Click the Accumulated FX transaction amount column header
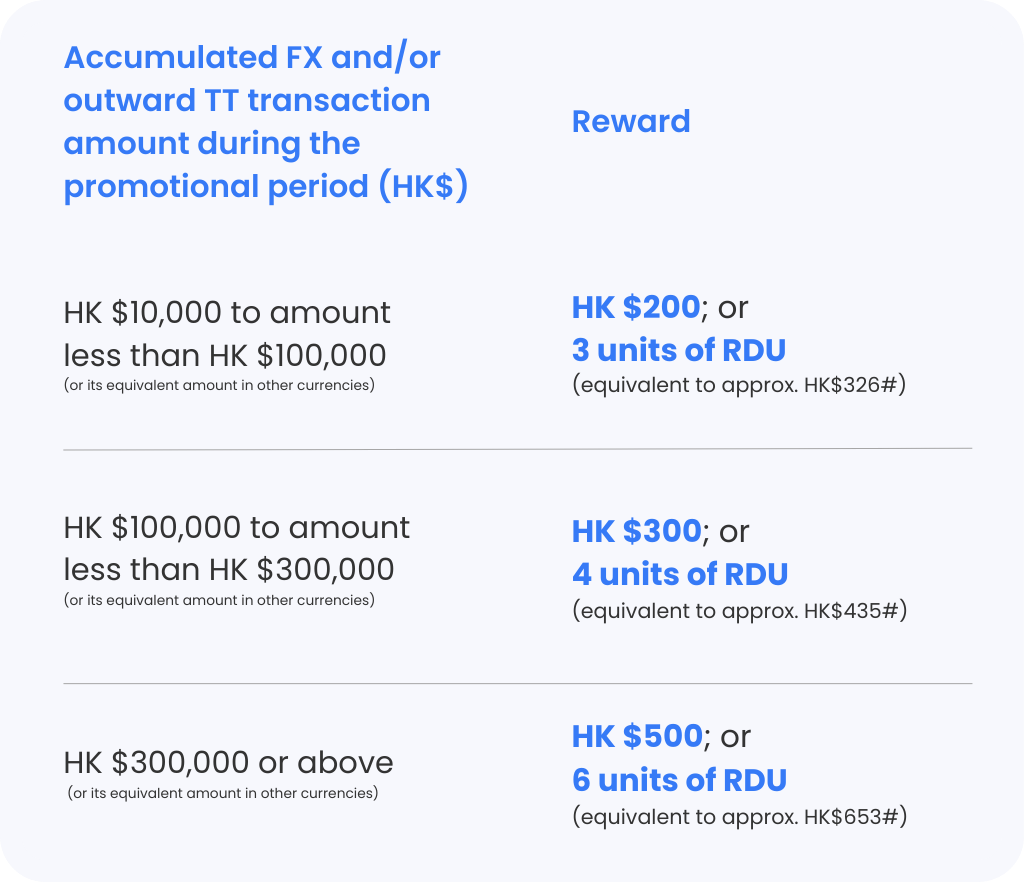Screen dimensions: 1024x882 point(265,122)
